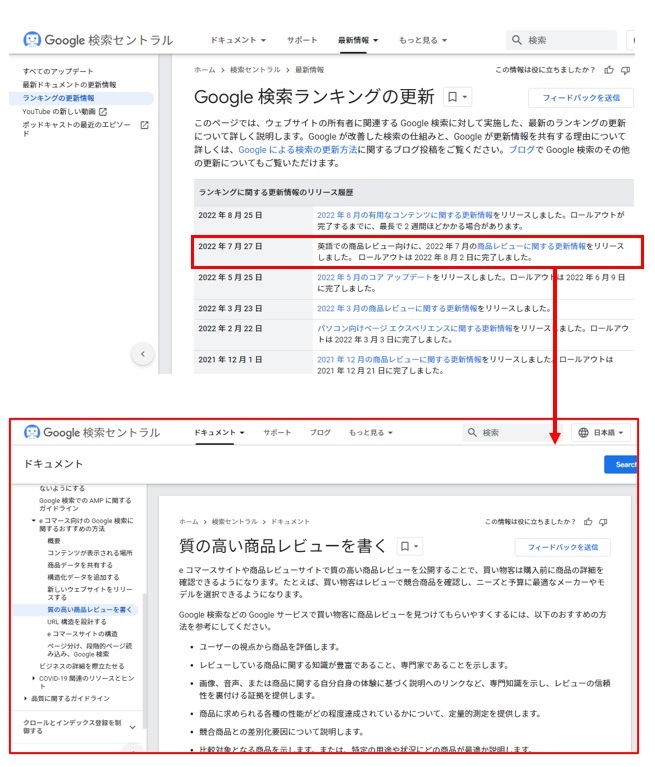Click the globe language icon
Image resolution: width=655 pixels, height=767 pixels.
click(583, 432)
